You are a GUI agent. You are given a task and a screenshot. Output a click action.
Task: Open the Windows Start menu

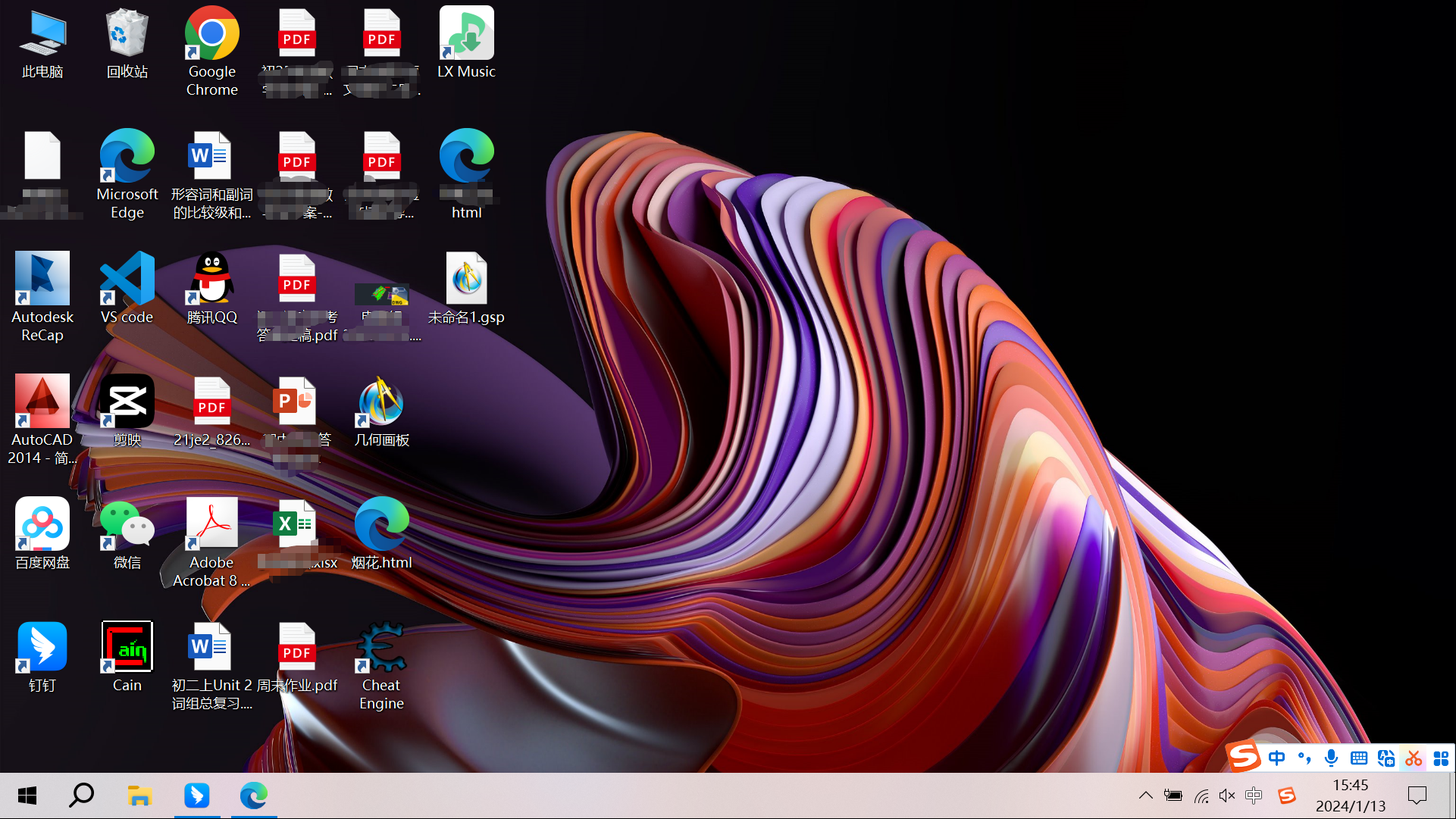point(27,796)
